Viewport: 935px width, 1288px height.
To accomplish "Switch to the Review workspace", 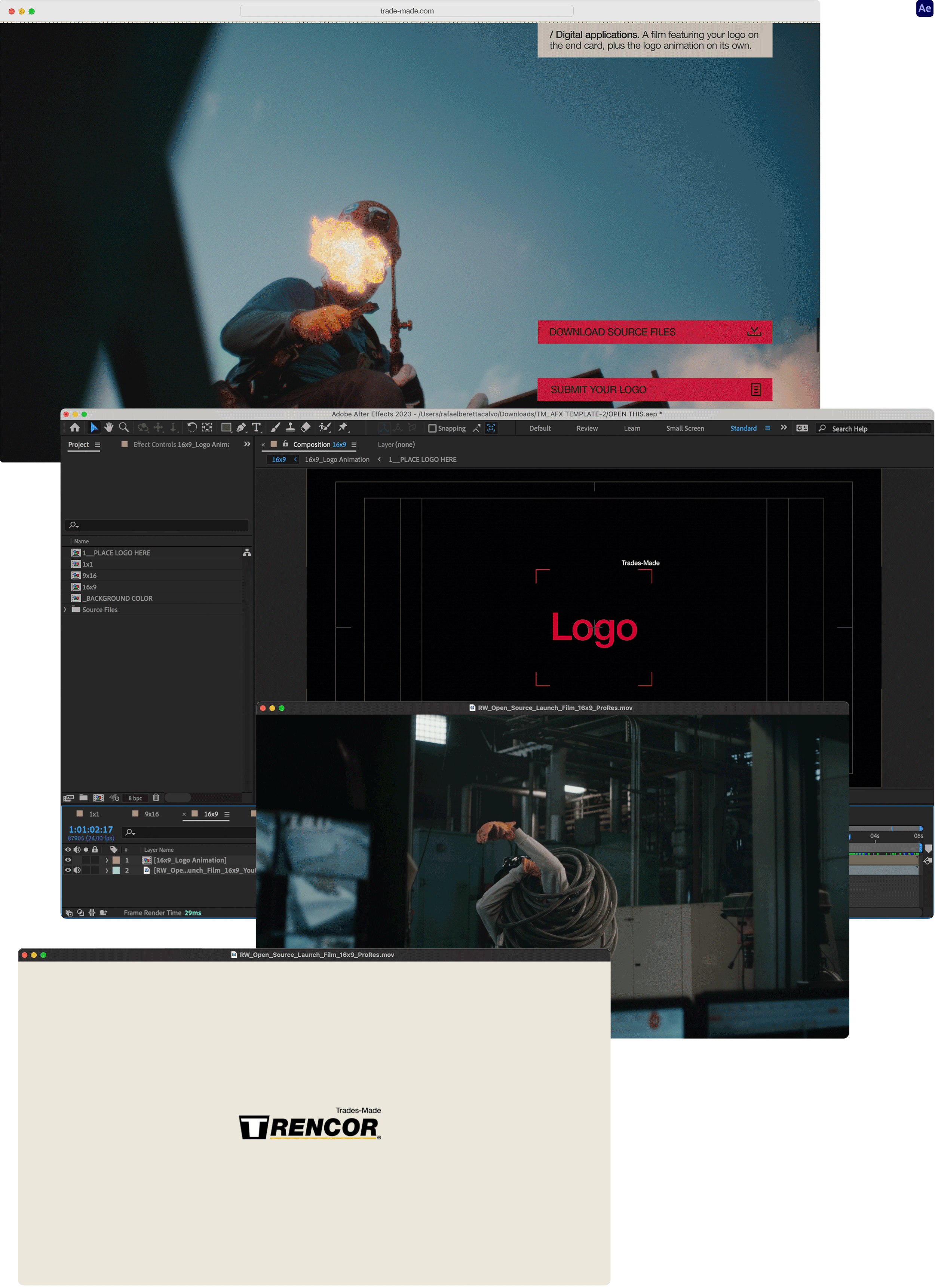I will tap(587, 428).
